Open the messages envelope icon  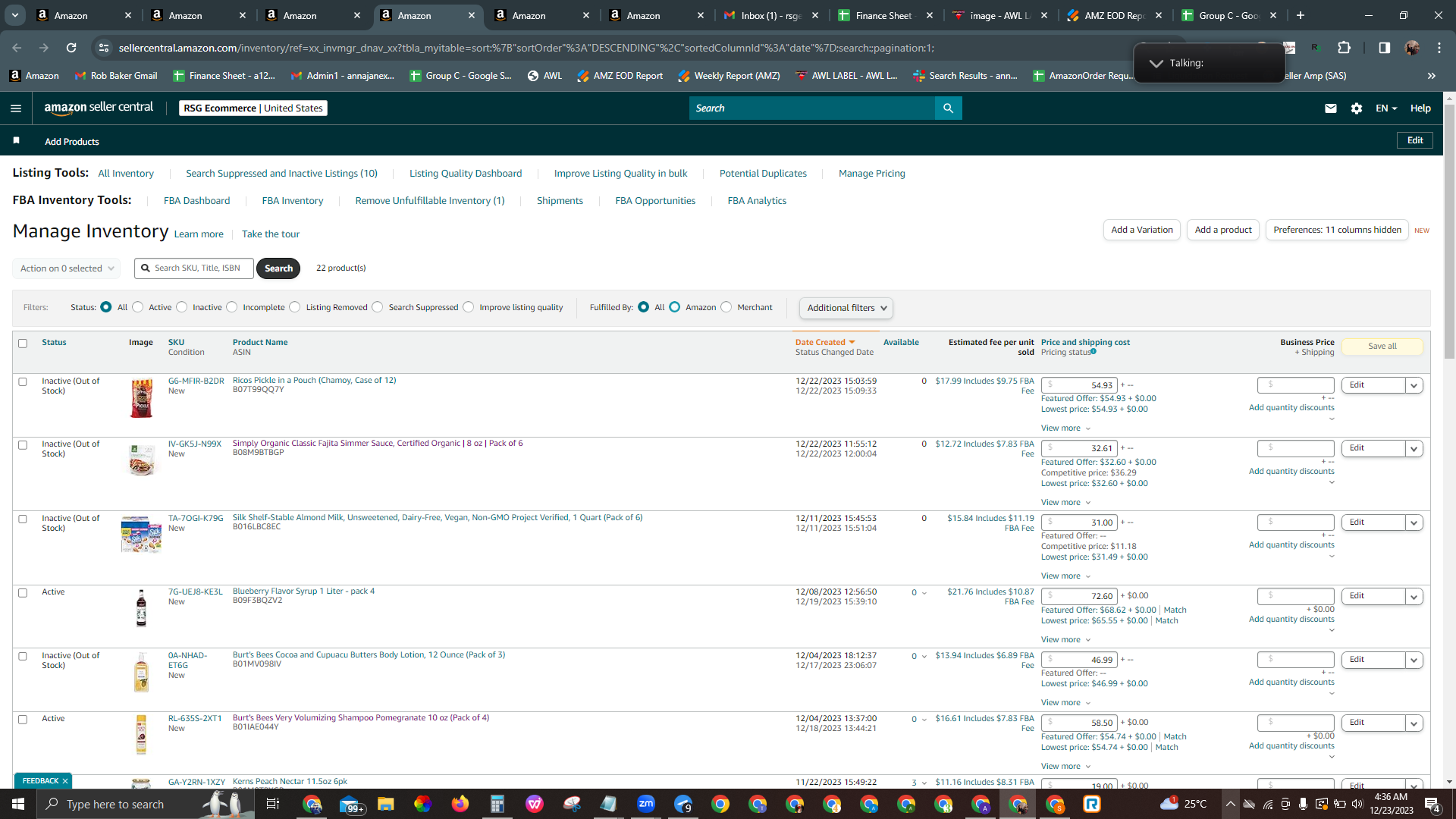click(x=1330, y=108)
